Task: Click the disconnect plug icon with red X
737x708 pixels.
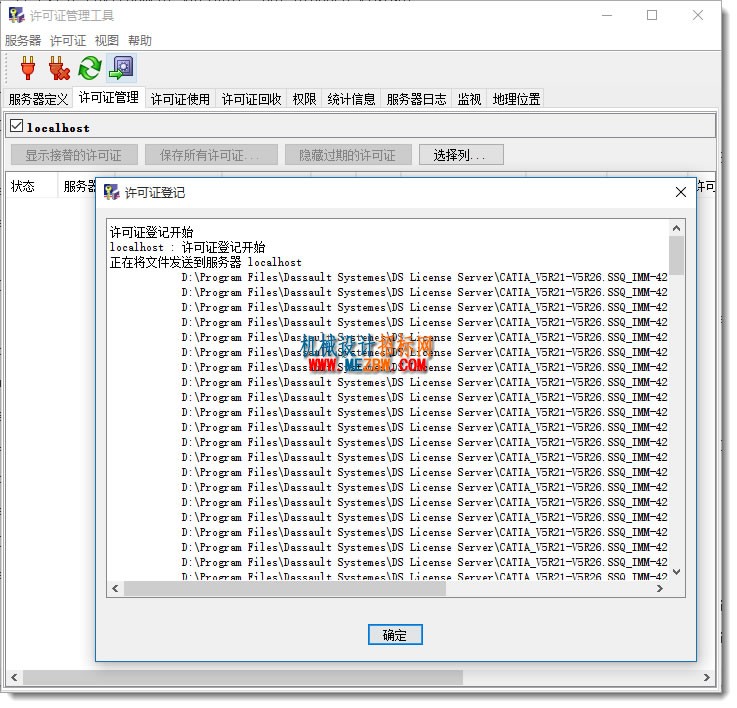Action: pyautogui.click(x=59, y=68)
